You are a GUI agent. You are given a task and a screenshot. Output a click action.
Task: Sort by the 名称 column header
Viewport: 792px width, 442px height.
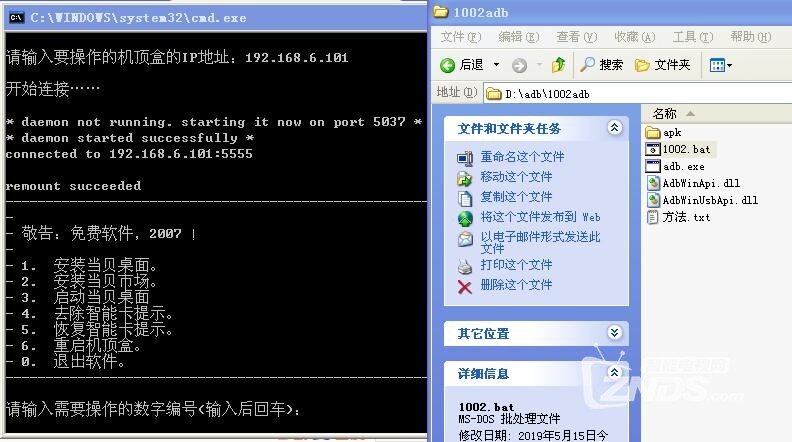point(664,114)
